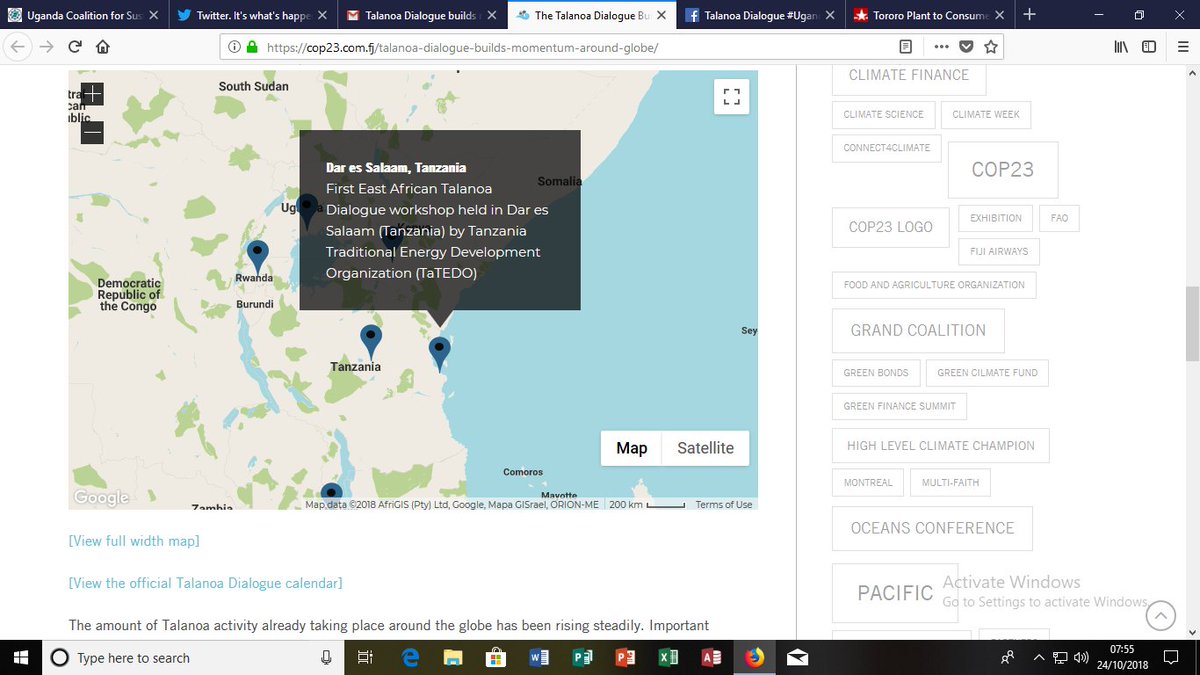
Task: Toggle fullscreen view of the map
Action: [731, 97]
